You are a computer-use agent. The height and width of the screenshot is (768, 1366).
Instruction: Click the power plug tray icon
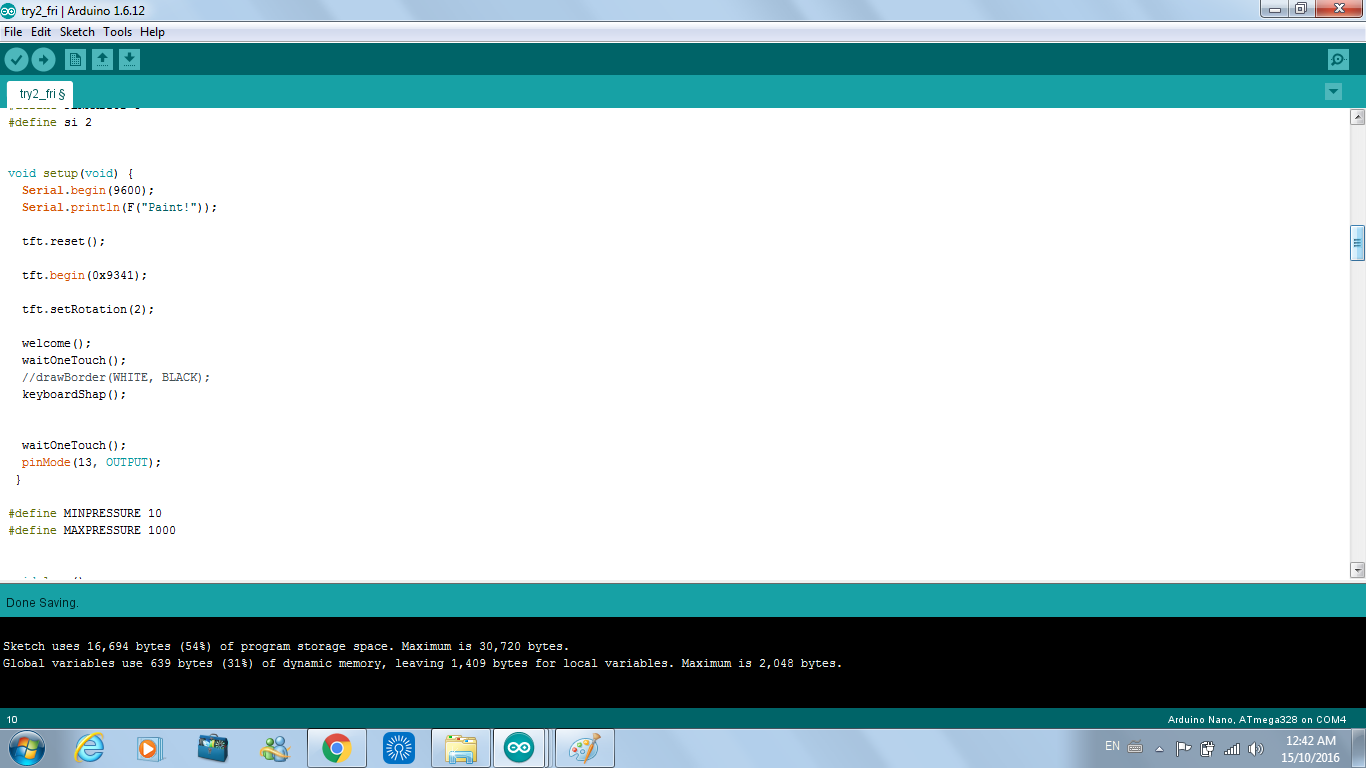point(1207,748)
